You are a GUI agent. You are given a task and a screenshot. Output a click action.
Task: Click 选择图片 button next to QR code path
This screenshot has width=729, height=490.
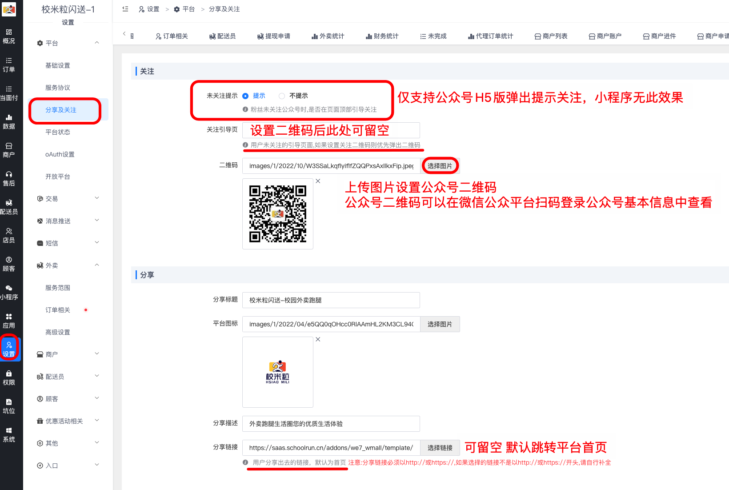(439, 164)
